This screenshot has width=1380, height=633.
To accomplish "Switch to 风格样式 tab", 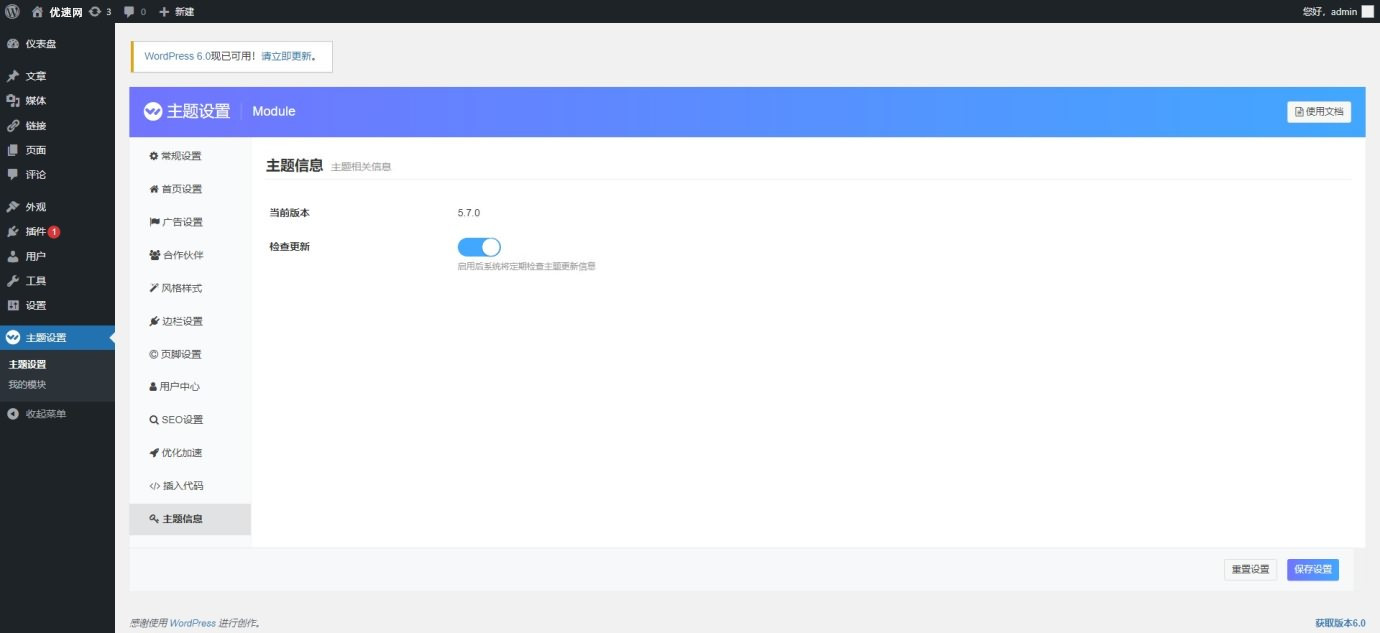I will [190, 288].
